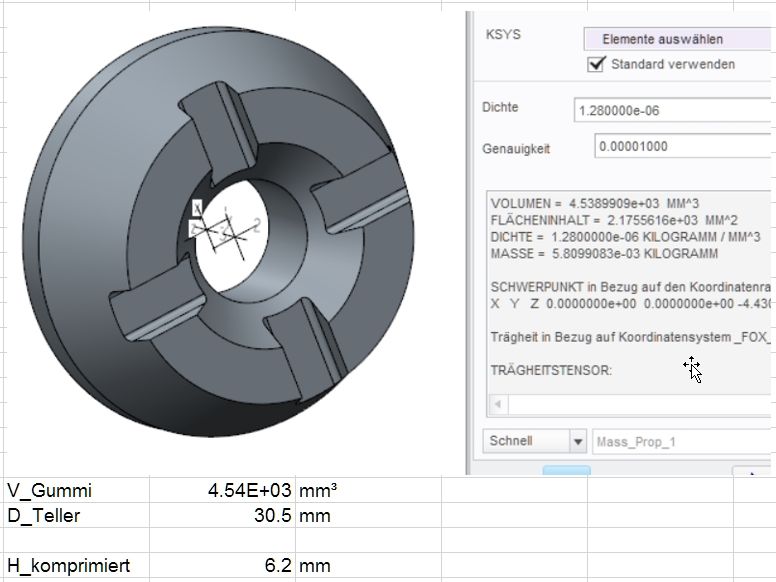This screenshot has width=776, height=582.
Task: Click the Elemente auswählen selection field
Action: click(676, 40)
